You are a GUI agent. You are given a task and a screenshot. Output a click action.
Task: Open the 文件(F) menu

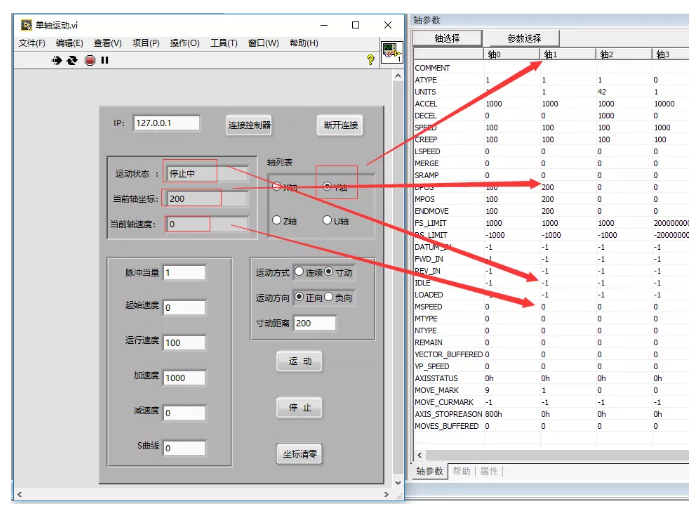click(32, 43)
